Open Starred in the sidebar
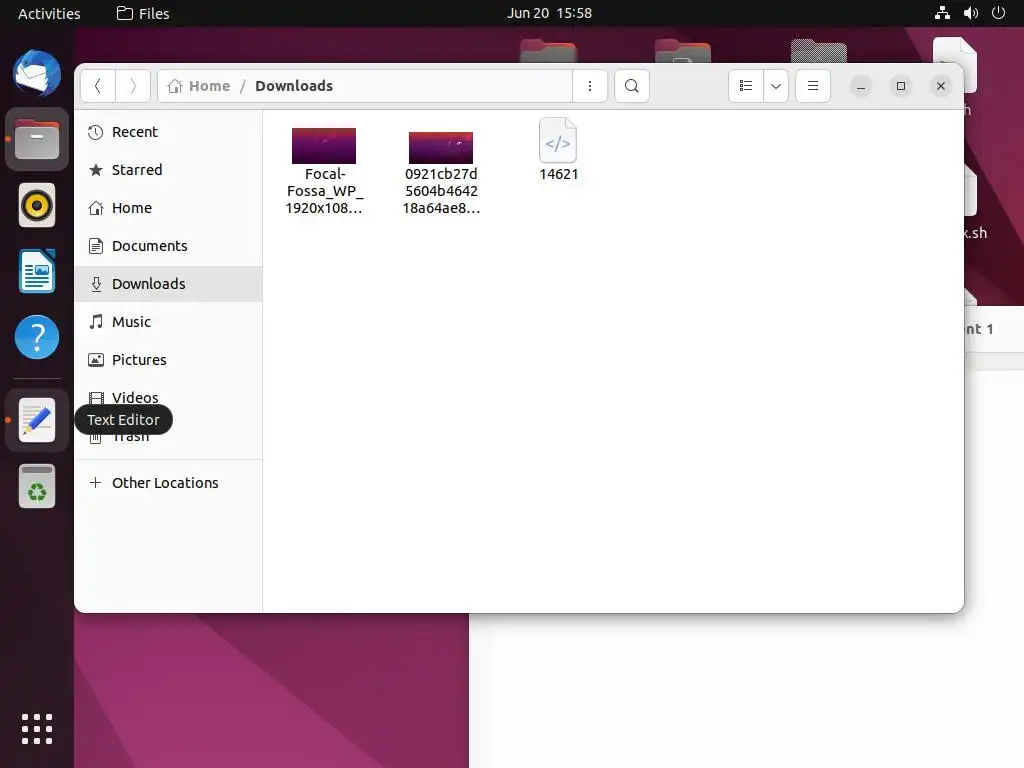 point(168,170)
